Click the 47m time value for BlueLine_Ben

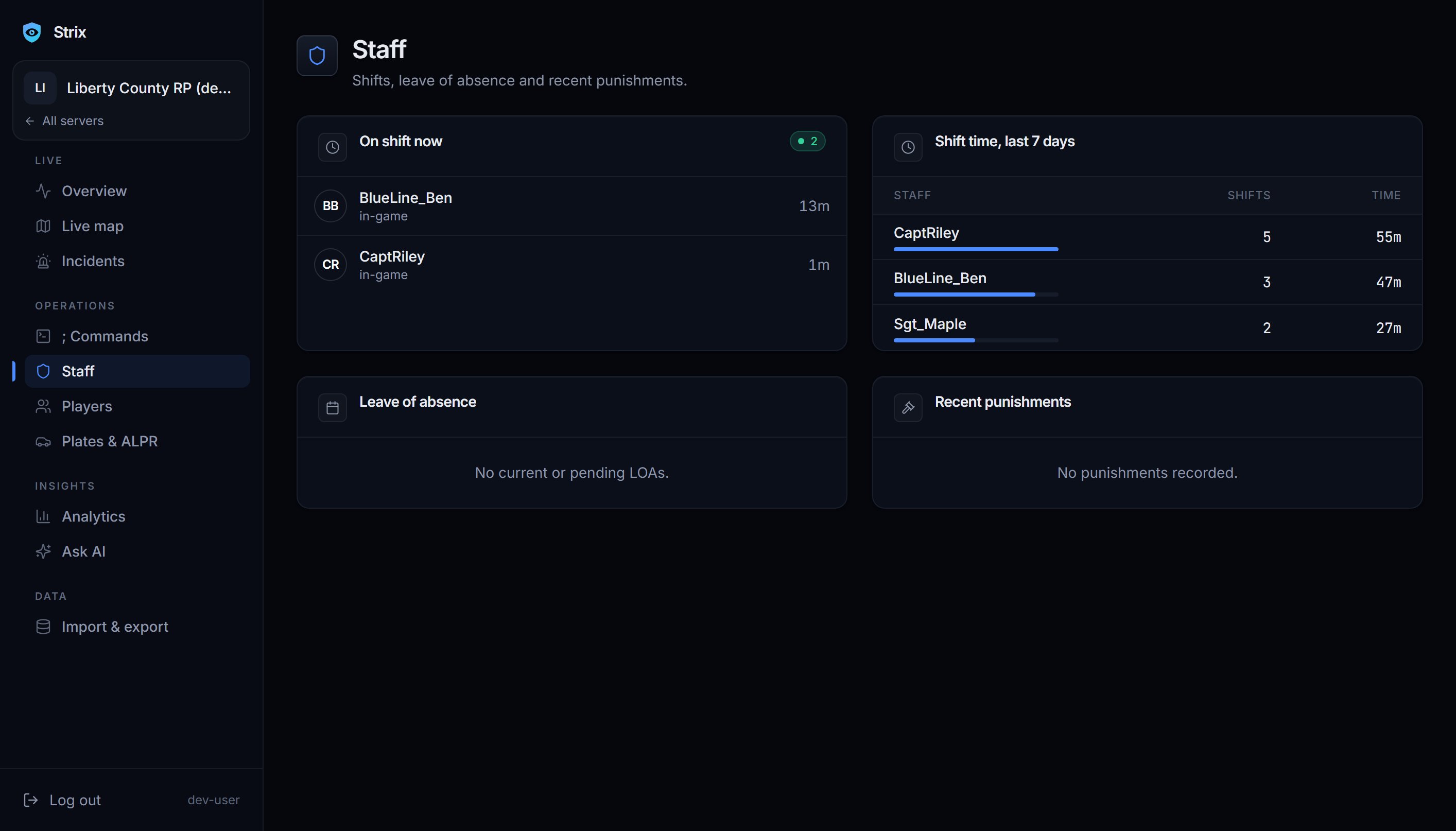[x=1388, y=283]
